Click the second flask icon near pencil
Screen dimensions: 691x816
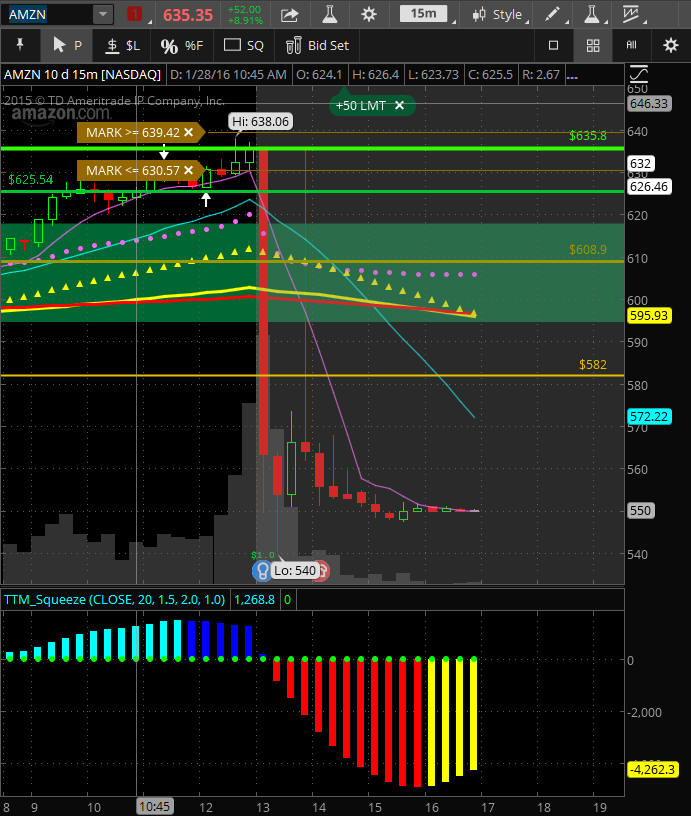coord(592,14)
